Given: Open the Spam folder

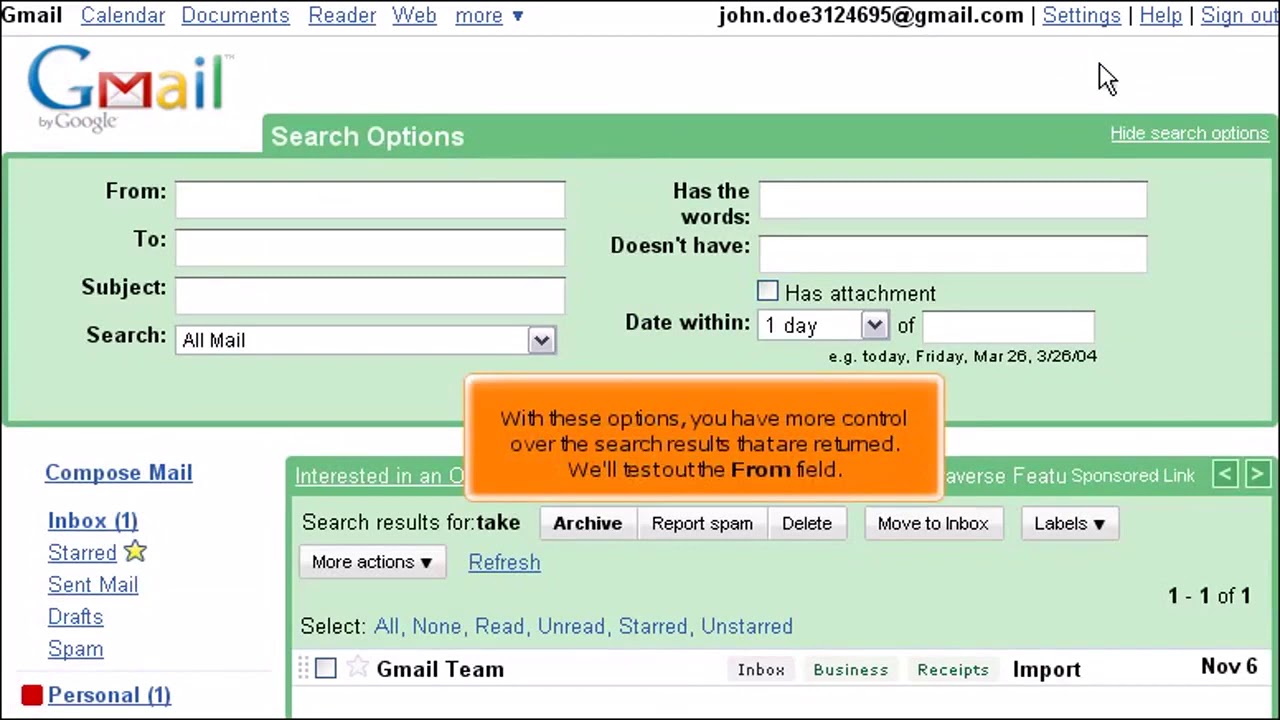Looking at the screenshot, I should point(75,648).
